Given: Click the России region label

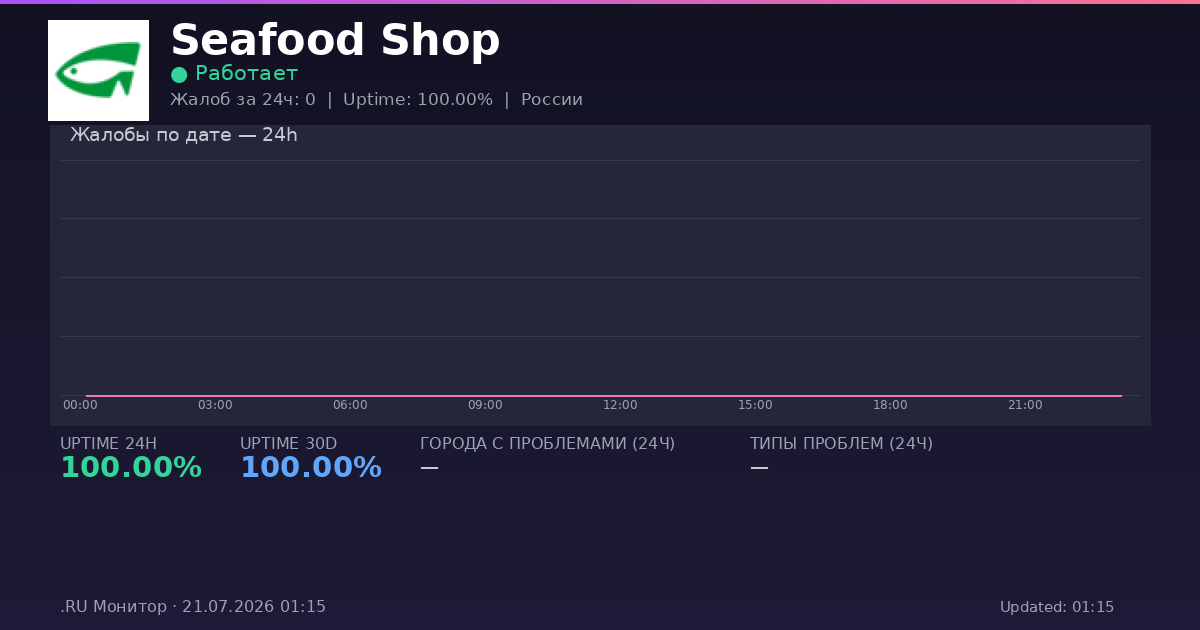Looking at the screenshot, I should 552,100.
